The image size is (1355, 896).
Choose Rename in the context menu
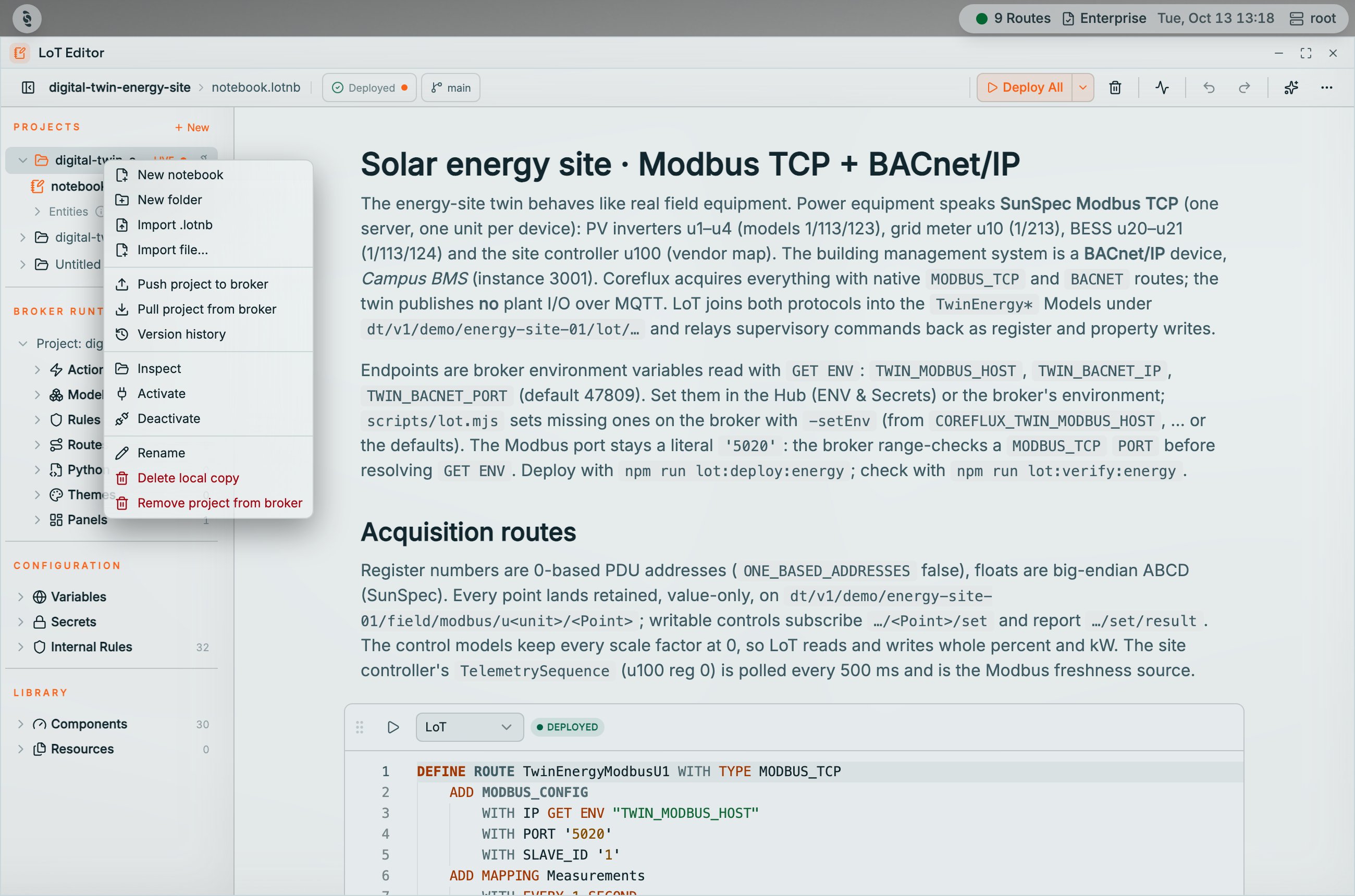(208, 453)
